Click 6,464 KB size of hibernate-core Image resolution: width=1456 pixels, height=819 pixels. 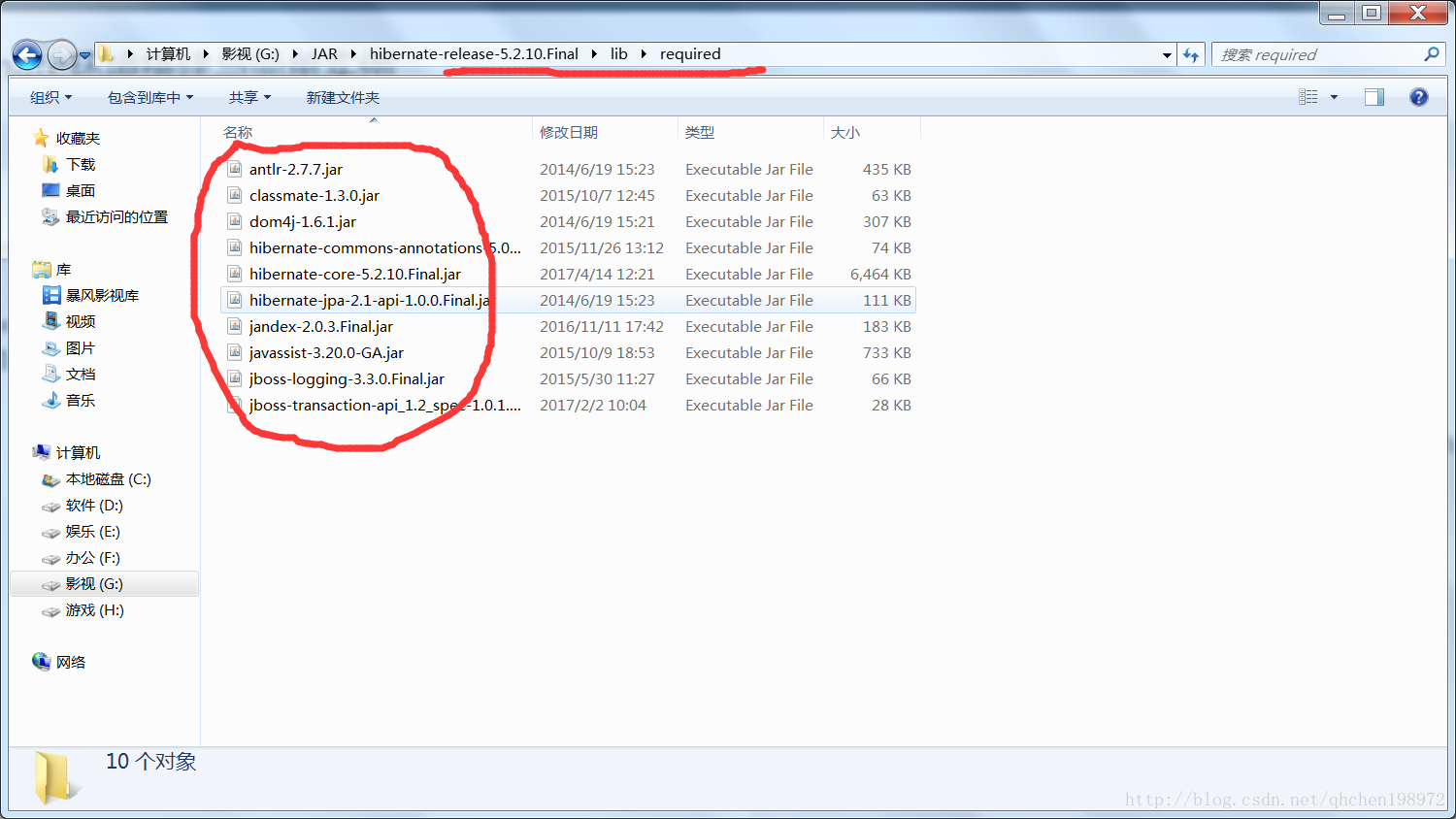tap(880, 274)
